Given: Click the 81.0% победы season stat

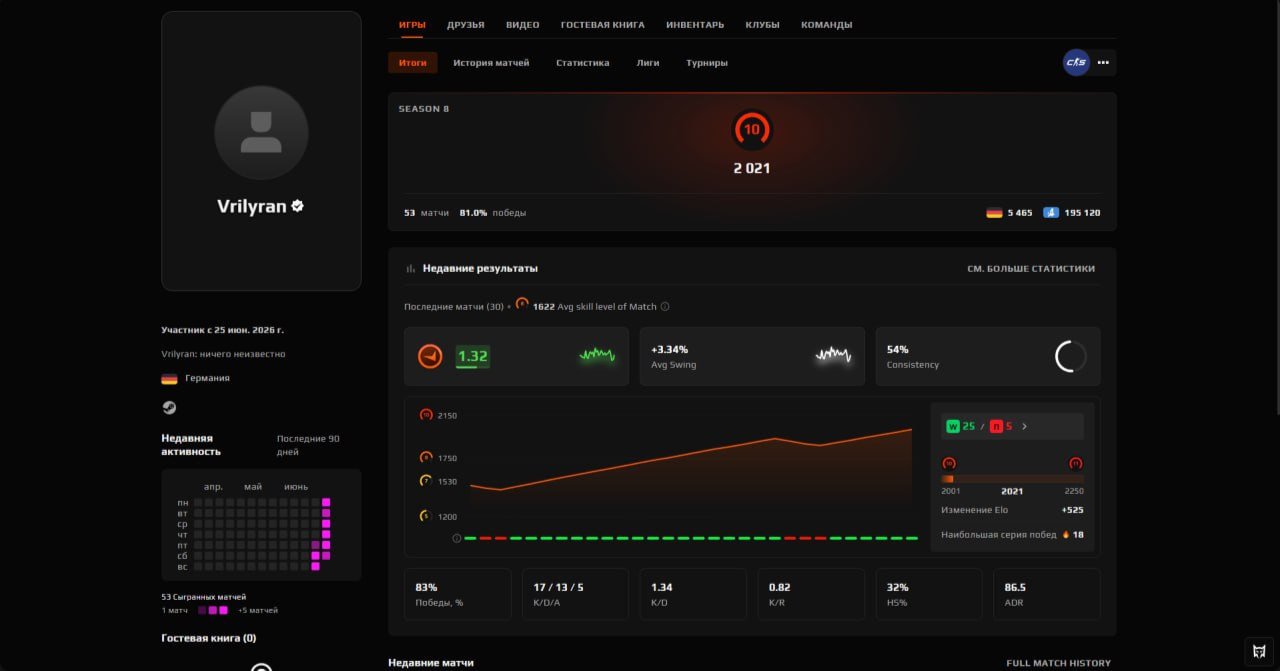Looking at the screenshot, I should point(492,213).
